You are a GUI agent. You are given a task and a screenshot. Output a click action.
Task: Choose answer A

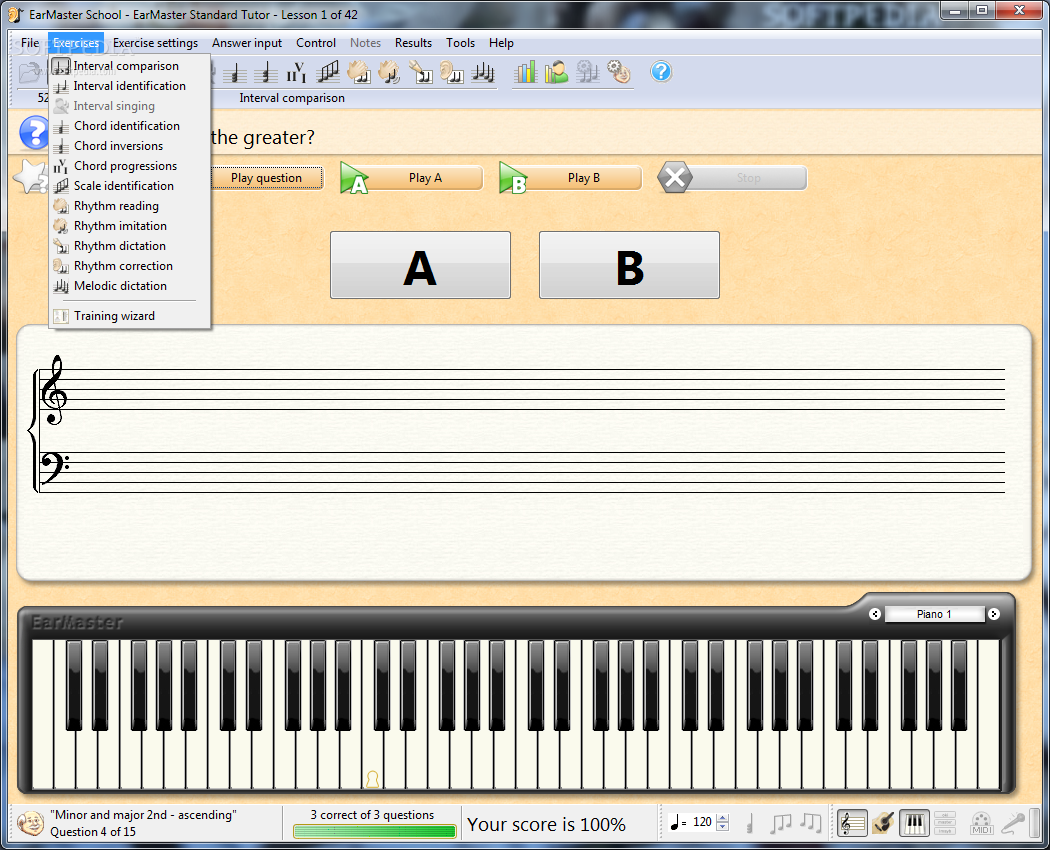click(421, 265)
